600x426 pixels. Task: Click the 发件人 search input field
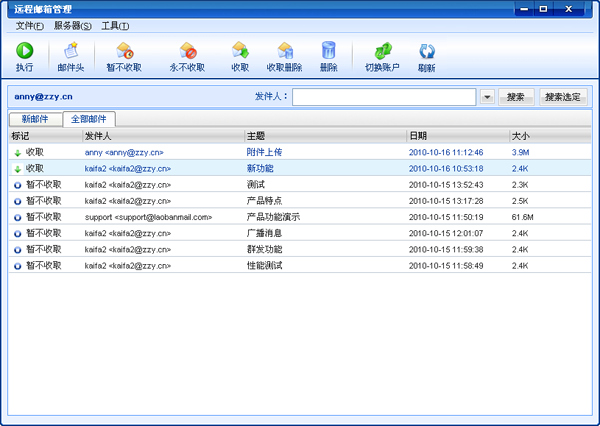(x=383, y=97)
